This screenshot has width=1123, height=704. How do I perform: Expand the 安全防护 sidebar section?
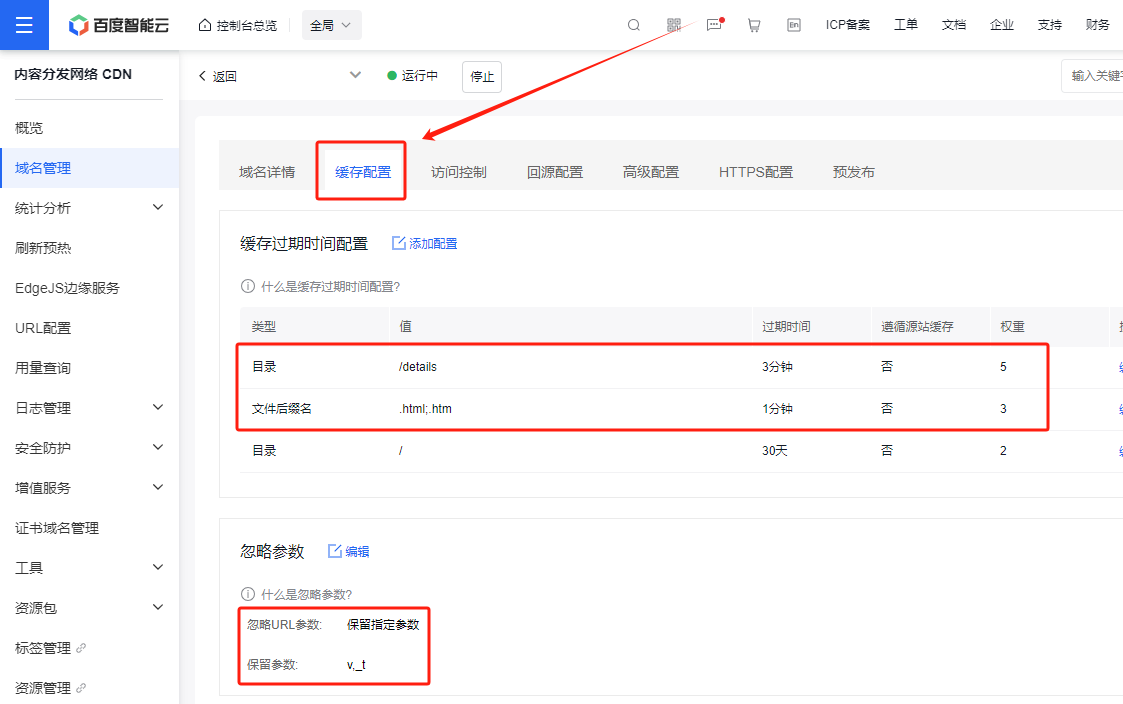[x=157, y=448]
